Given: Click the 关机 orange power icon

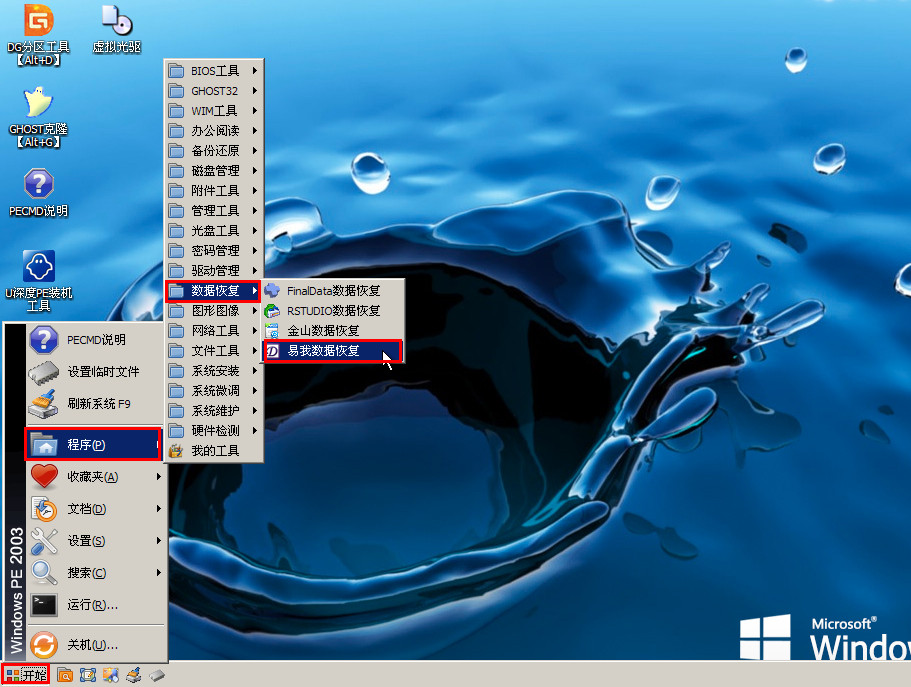Looking at the screenshot, I should [44, 645].
